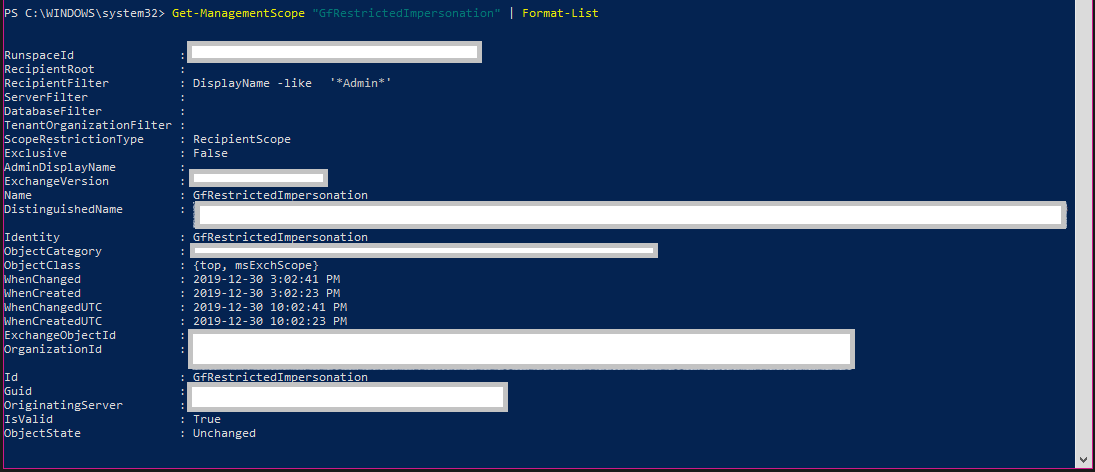Click the ServerFilter label
This screenshot has width=1095, height=472.
pyautogui.click(x=46, y=97)
